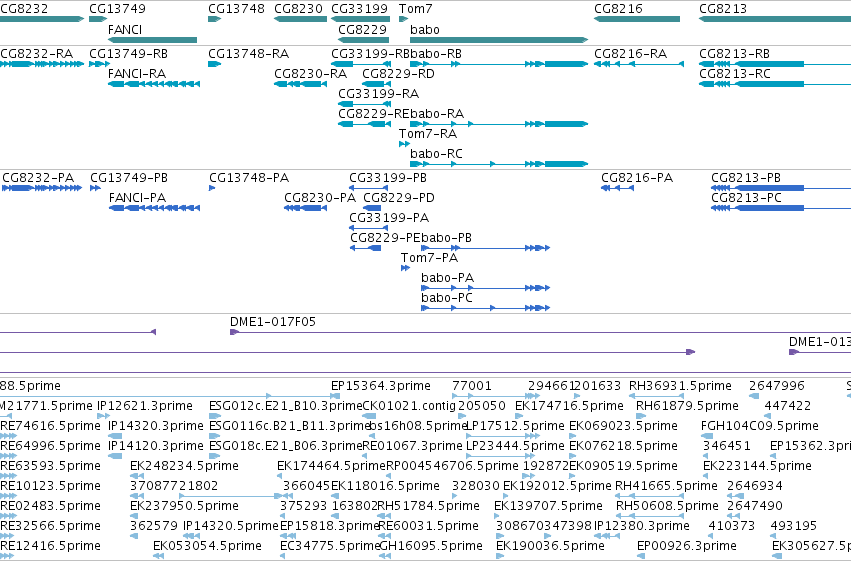Click the EK053054.5prime EST label

click(207, 546)
